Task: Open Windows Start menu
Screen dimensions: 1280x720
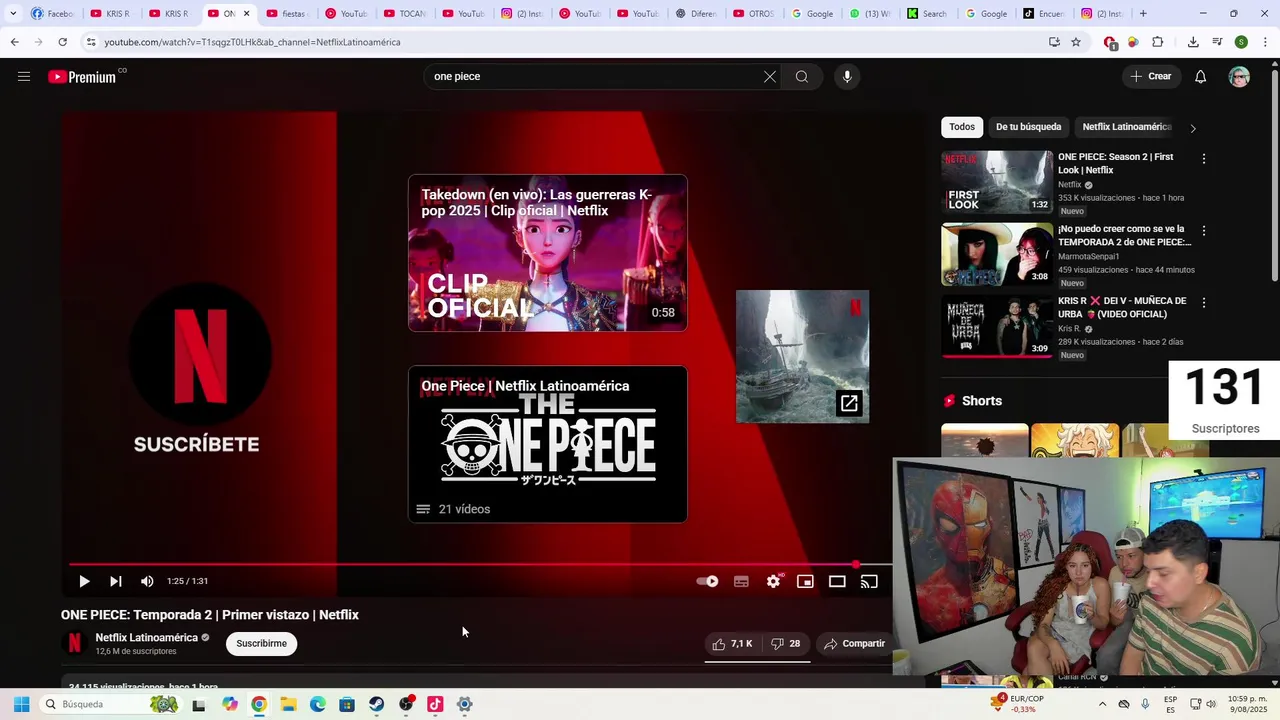Action: point(21,704)
